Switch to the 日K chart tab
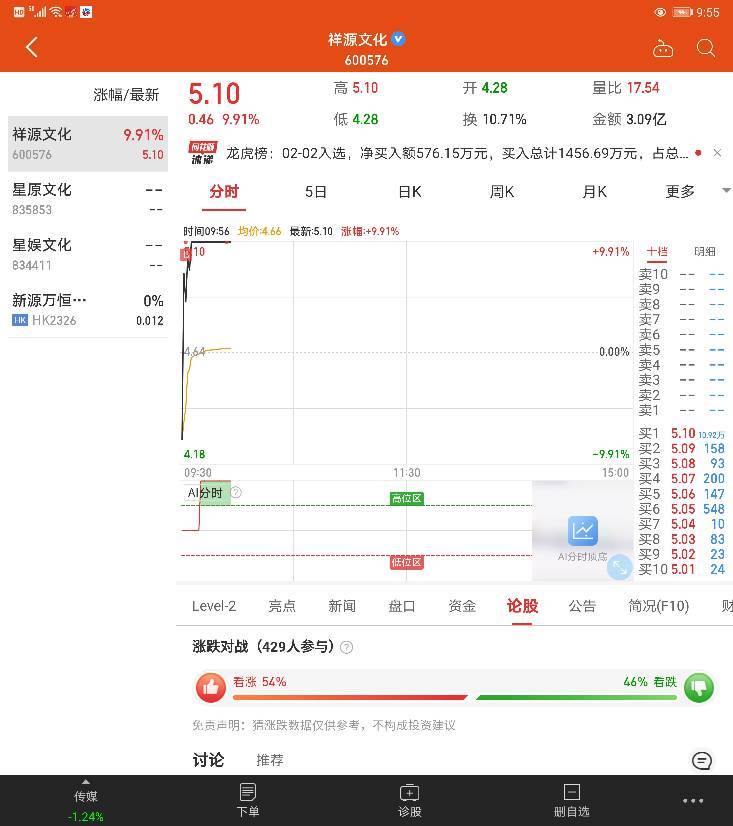Viewport: 733px width, 826px height. 409,192
